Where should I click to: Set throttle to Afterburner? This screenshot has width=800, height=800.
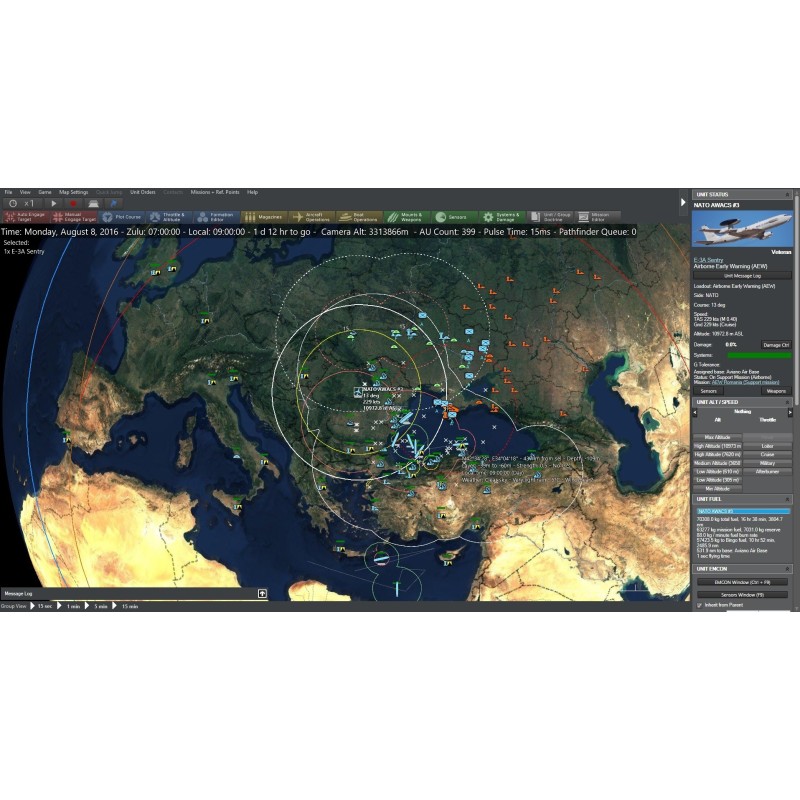[768, 471]
